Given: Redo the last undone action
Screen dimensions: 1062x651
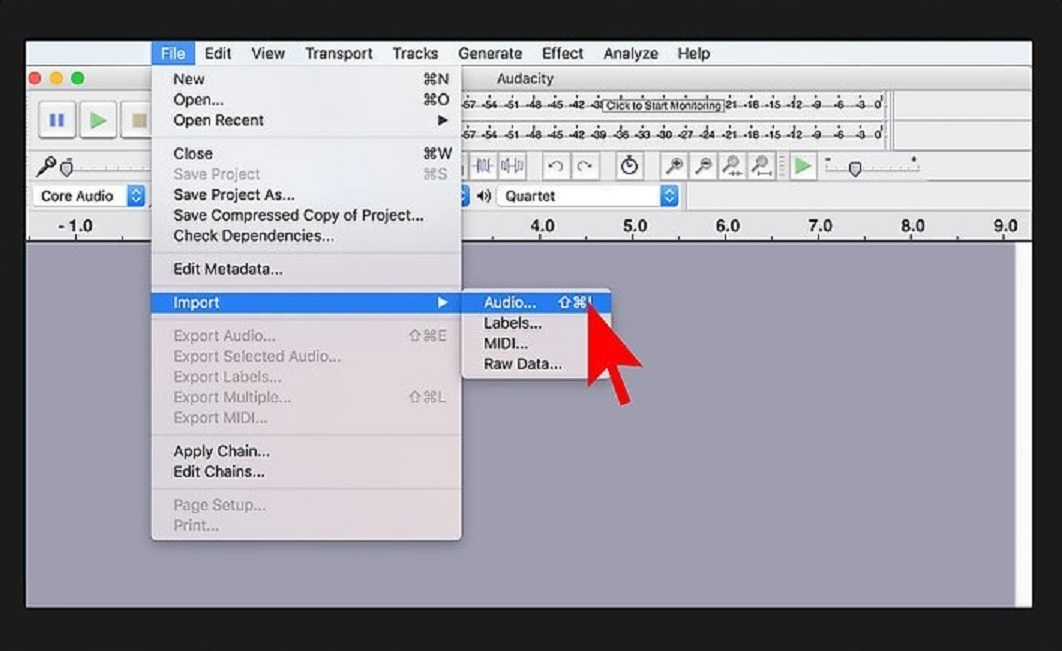Looking at the screenshot, I should 585,165.
